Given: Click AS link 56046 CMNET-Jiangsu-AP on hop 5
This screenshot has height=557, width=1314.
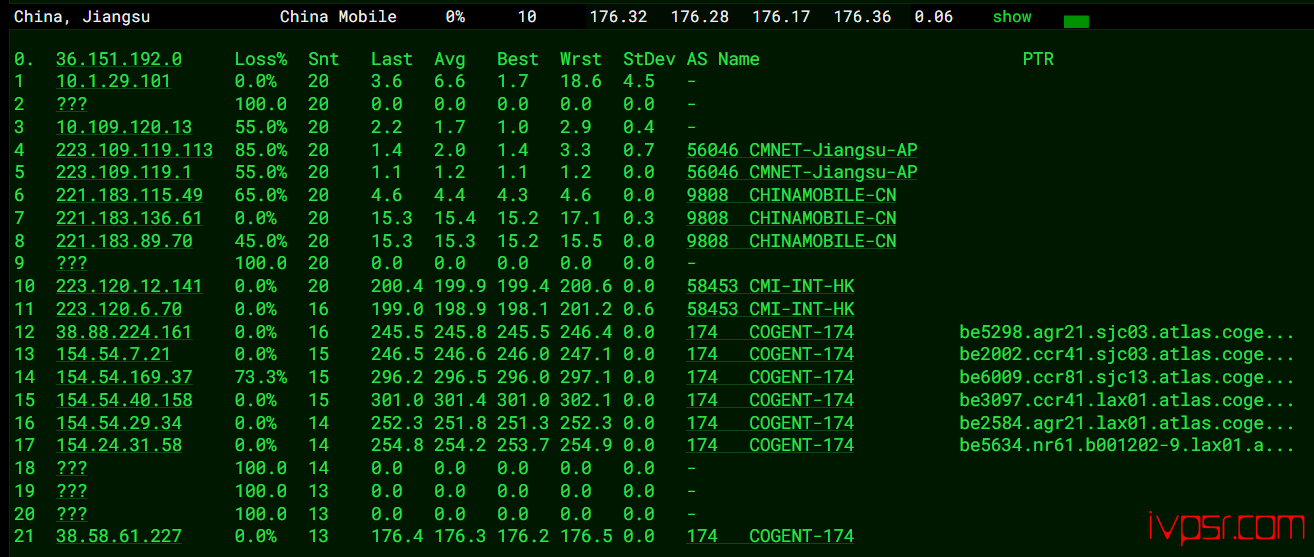Looking at the screenshot, I should (802, 172).
